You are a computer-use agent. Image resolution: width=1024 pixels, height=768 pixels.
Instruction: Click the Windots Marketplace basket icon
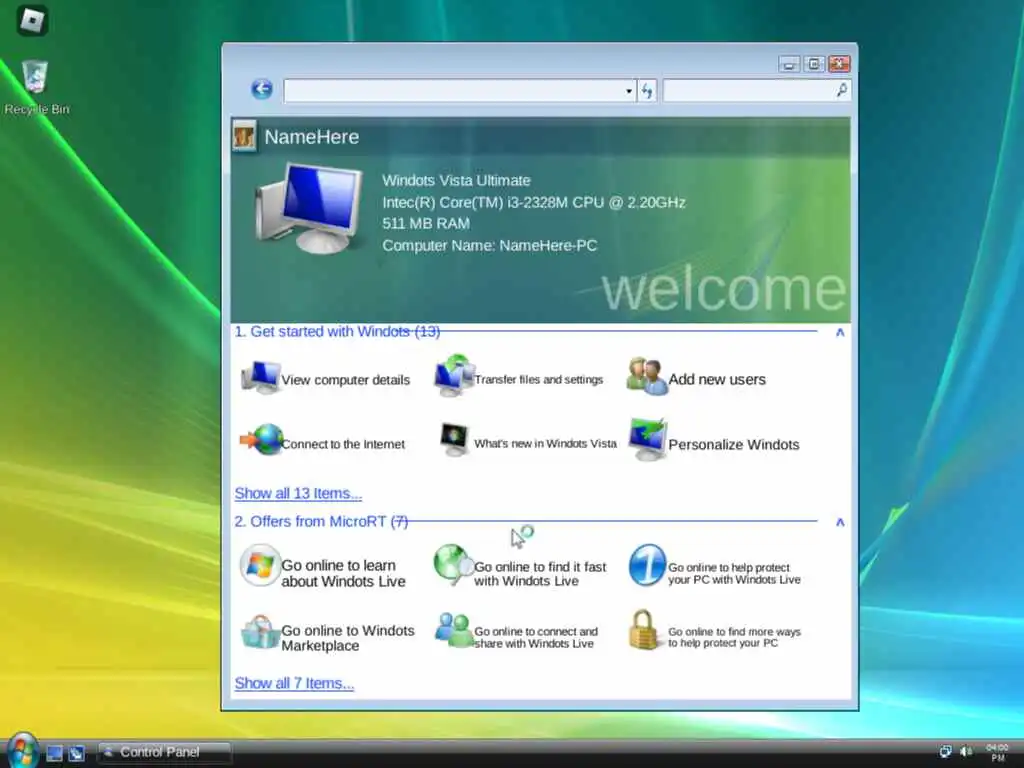click(x=260, y=632)
